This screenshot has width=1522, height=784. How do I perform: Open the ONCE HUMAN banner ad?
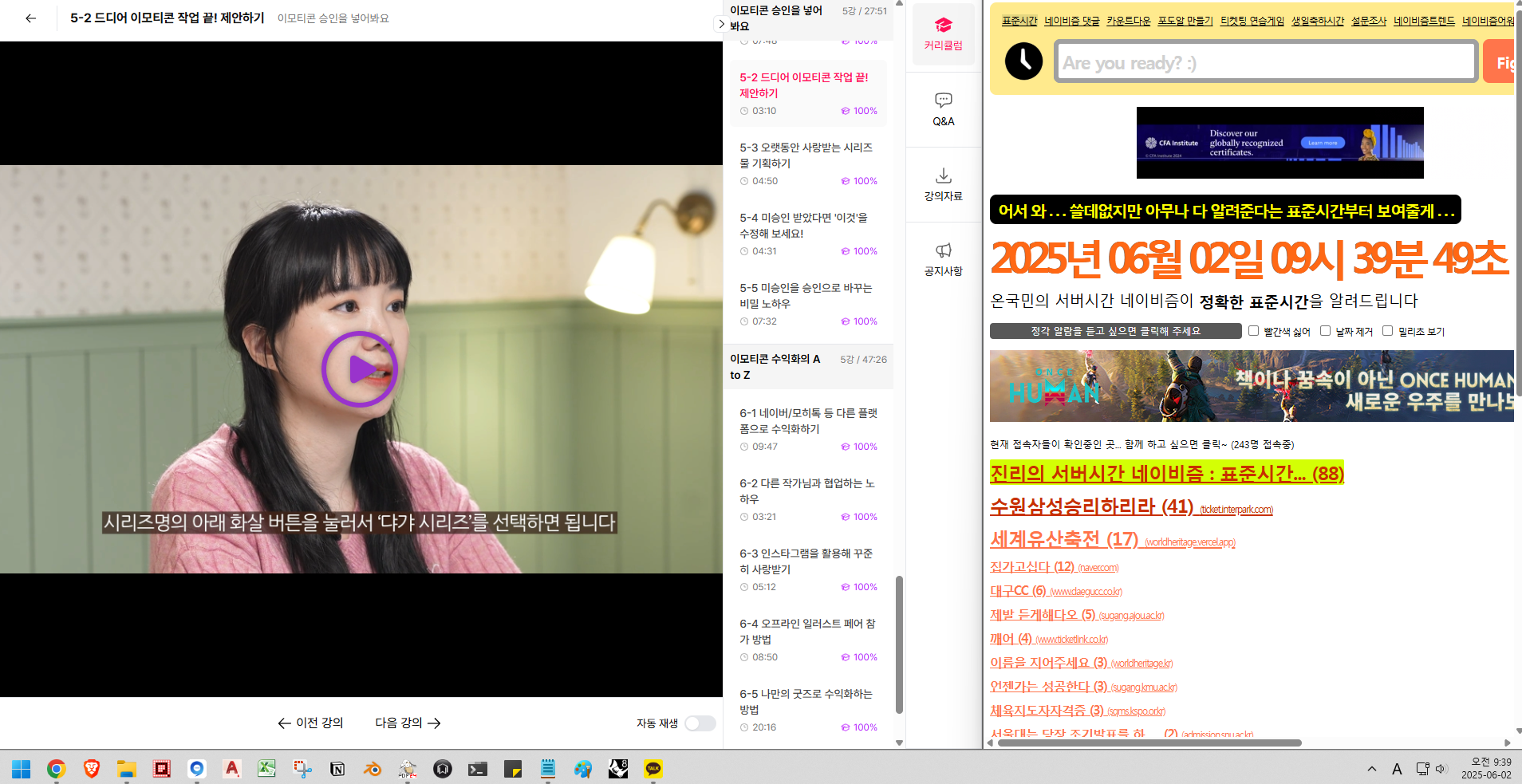click(1252, 386)
